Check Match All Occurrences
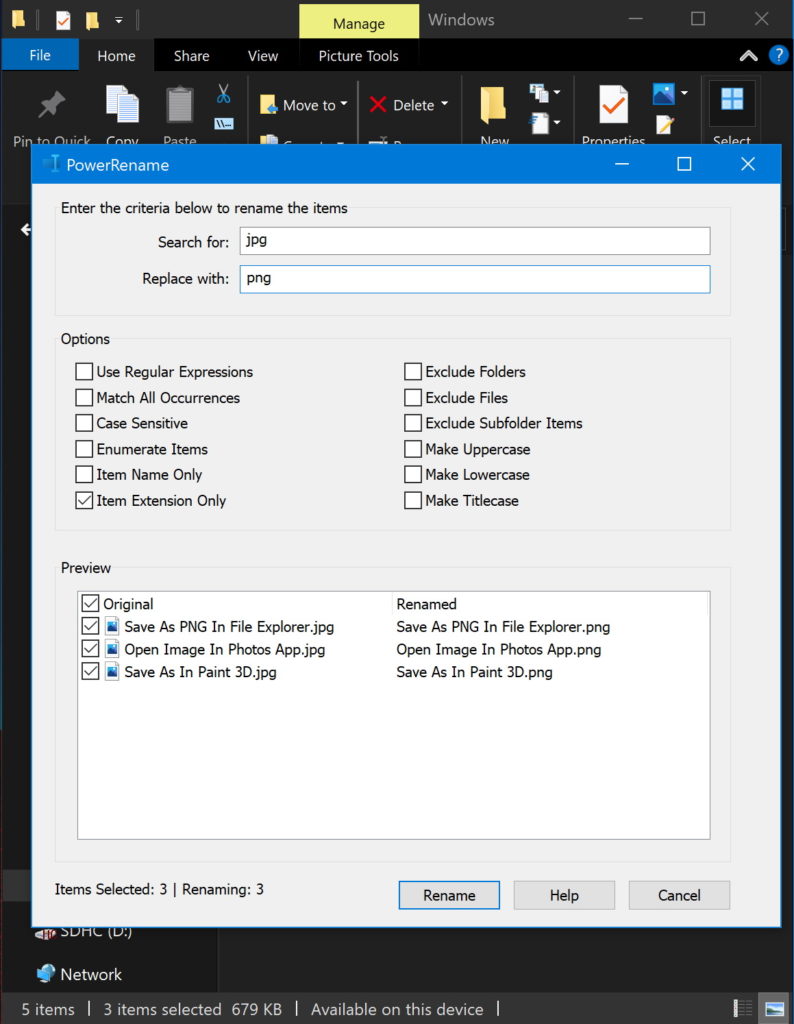 84,398
